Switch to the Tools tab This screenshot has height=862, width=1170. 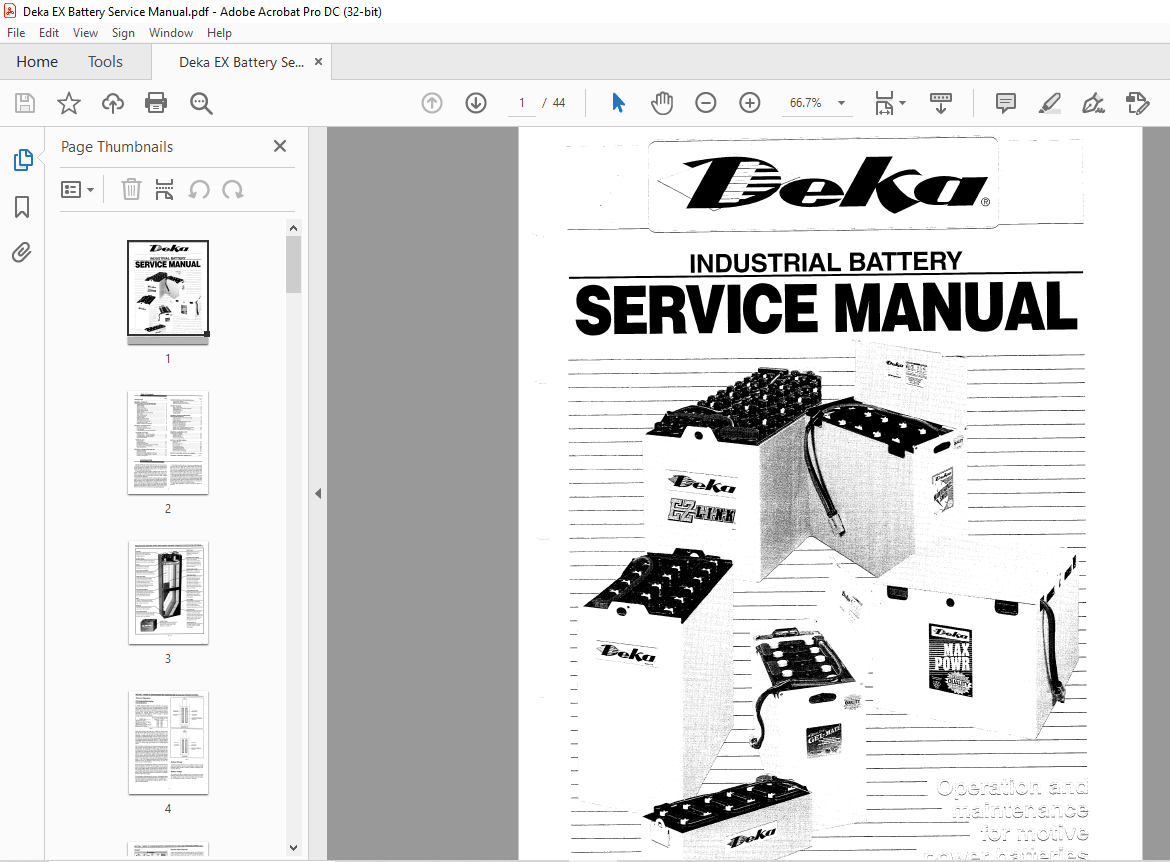[105, 62]
